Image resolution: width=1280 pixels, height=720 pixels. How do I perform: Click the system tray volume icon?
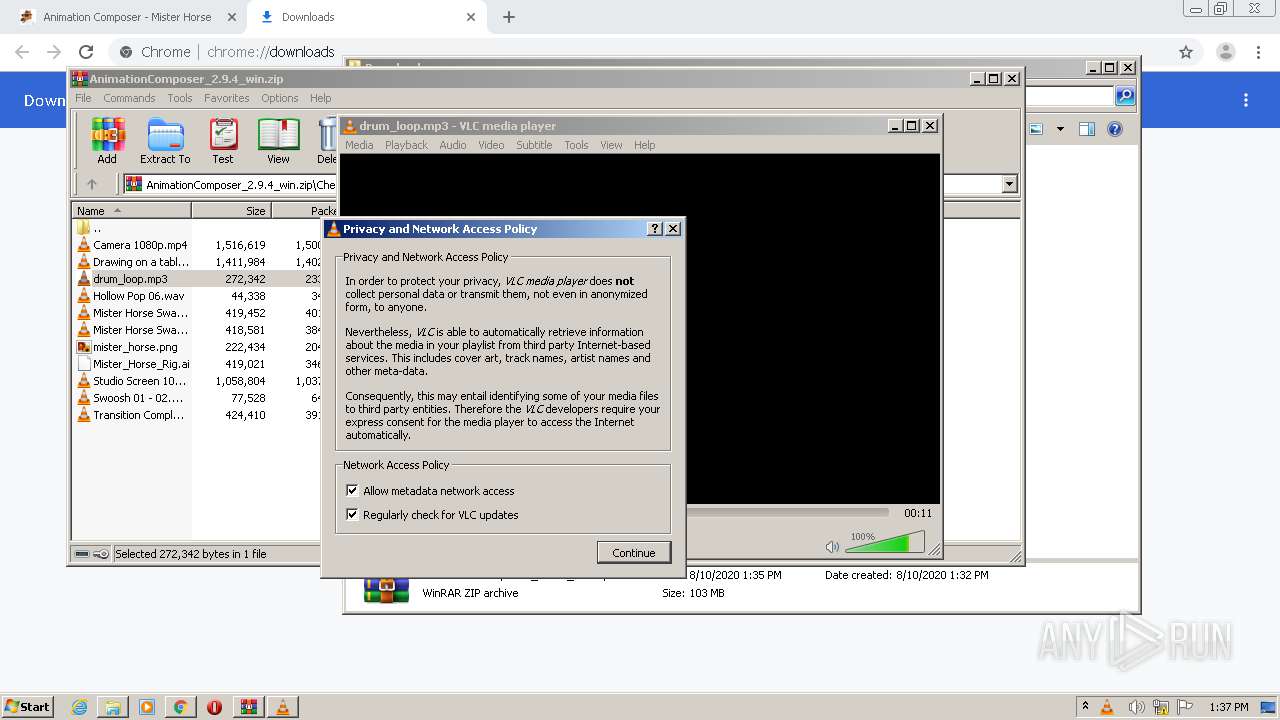click(1136, 707)
